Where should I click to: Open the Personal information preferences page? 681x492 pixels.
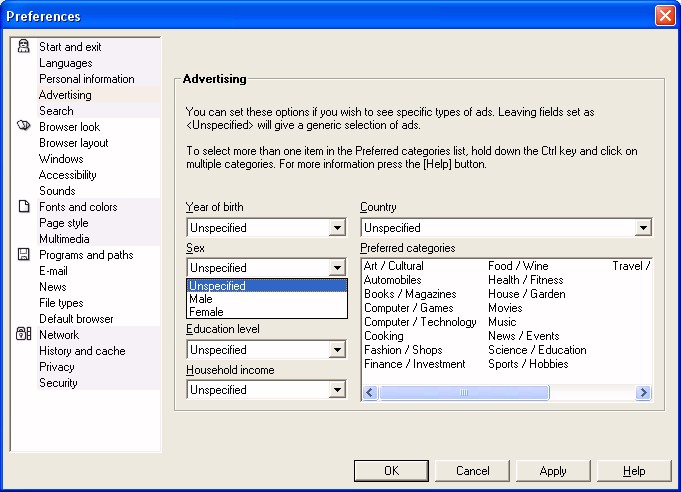[86, 79]
